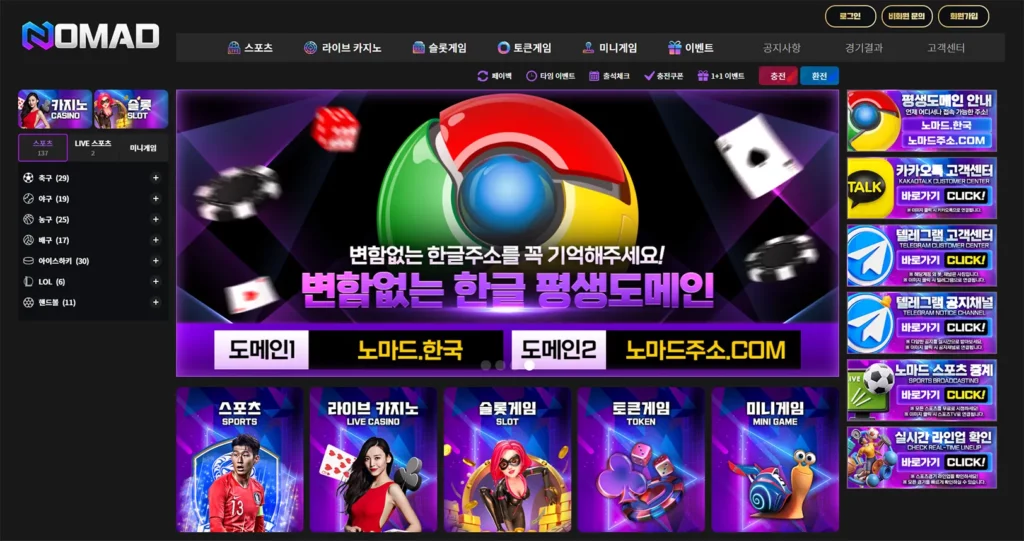This screenshot has width=1024, height=541.
Task: Expand the 농구 (25) category
Action: coord(155,220)
